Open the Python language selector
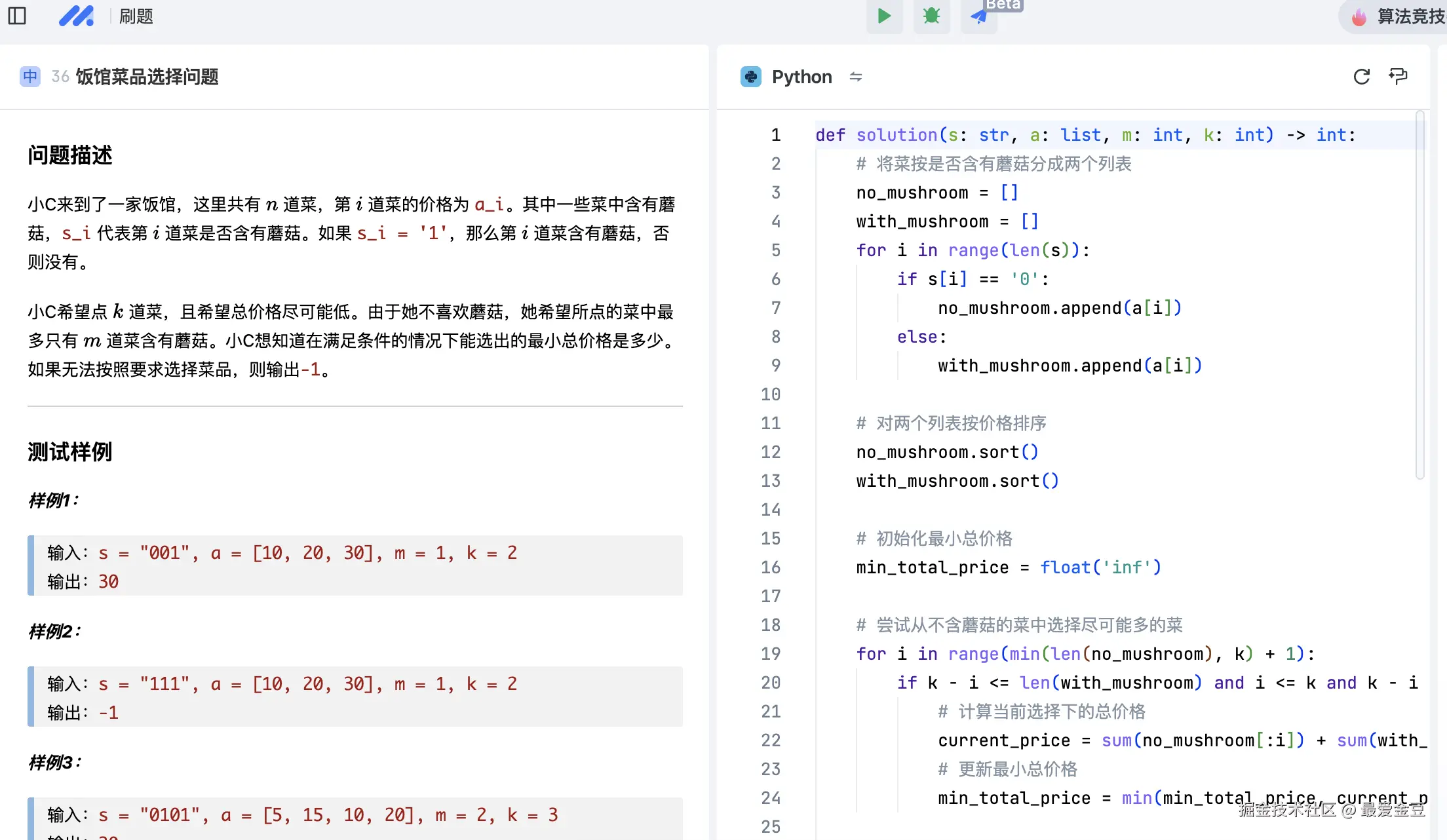This screenshot has height=840, width=1447. point(801,77)
